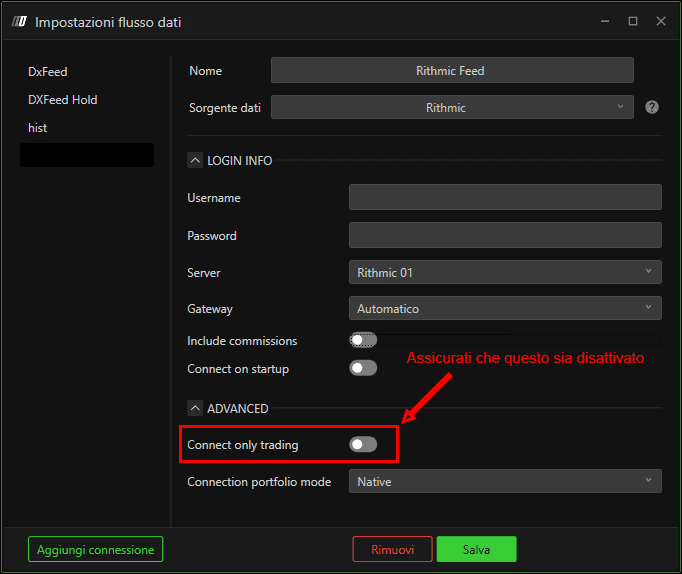This screenshot has height=574, width=682.
Task: Open Connection portfolio mode Native dropdown
Action: click(x=505, y=481)
